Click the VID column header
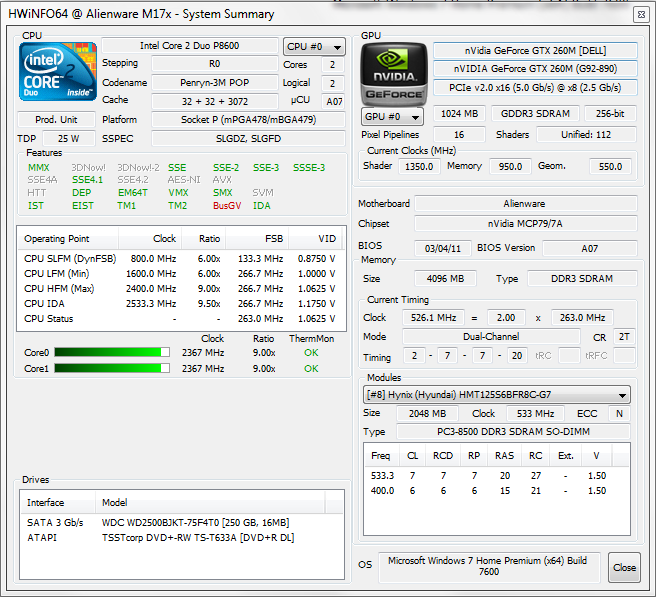Image resolution: width=656 pixels, height=597 pixels. pos(315,238)
